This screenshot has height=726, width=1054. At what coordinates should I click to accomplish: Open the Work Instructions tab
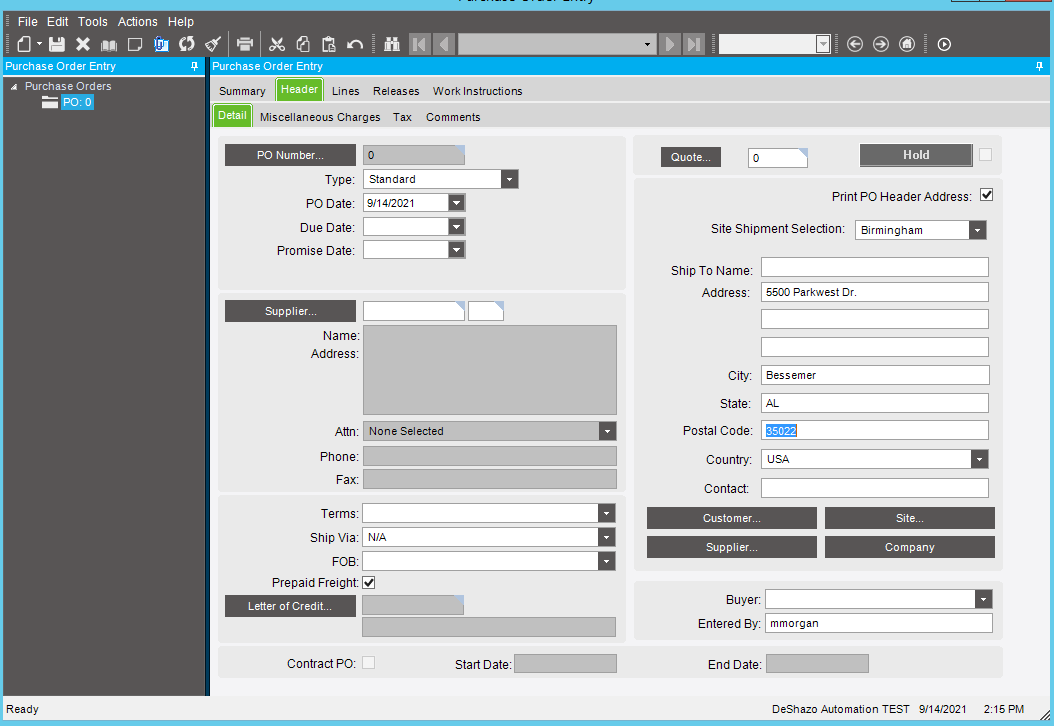[x=477, y=91]
